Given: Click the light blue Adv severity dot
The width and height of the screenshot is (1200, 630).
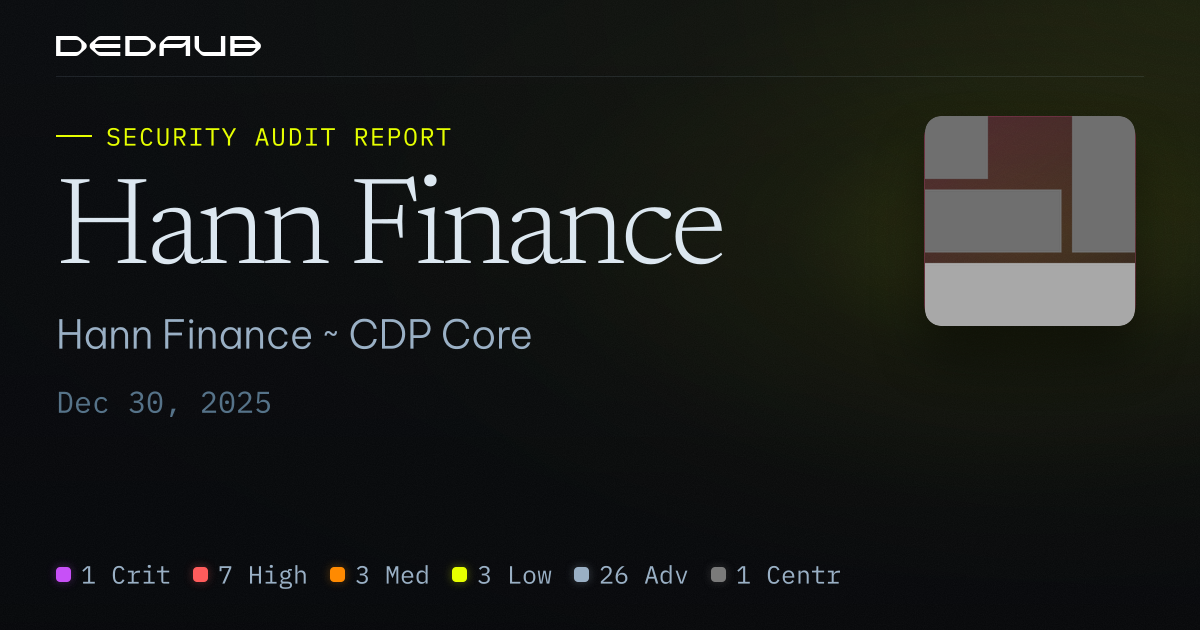Looking at the screenshot, I should click(x=581, y=575).
